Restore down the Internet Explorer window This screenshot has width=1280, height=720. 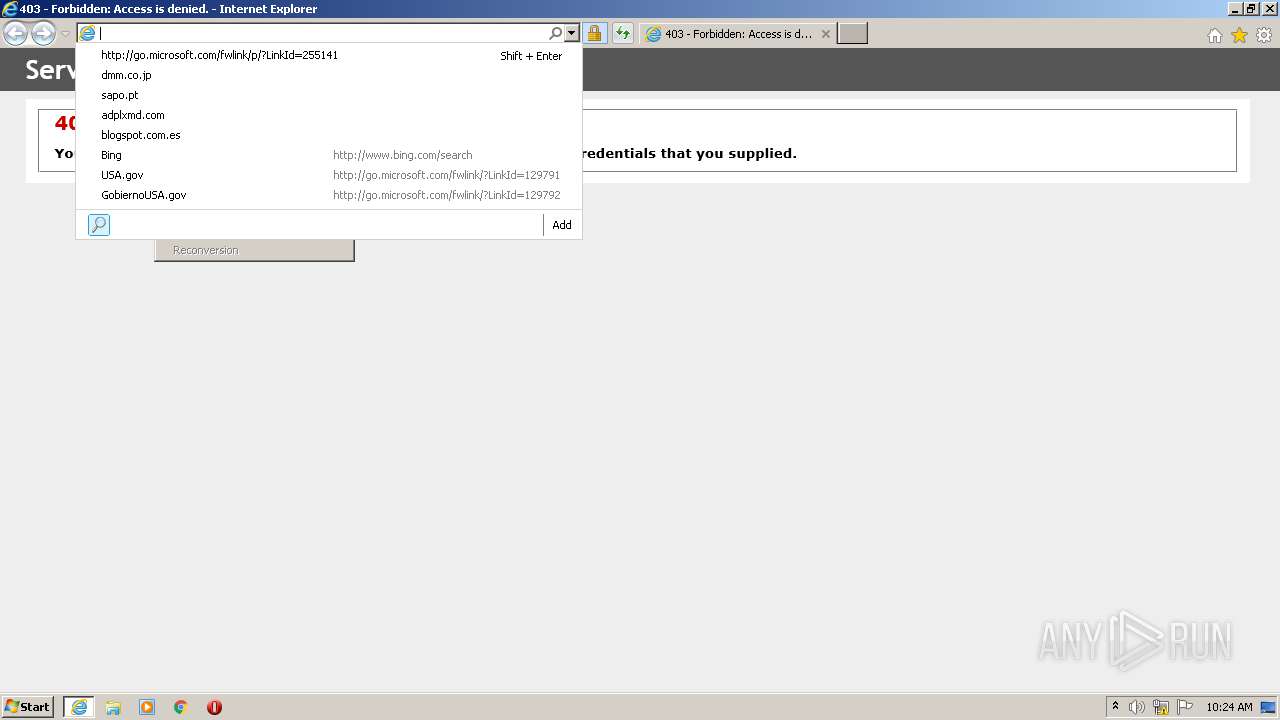1251,9
